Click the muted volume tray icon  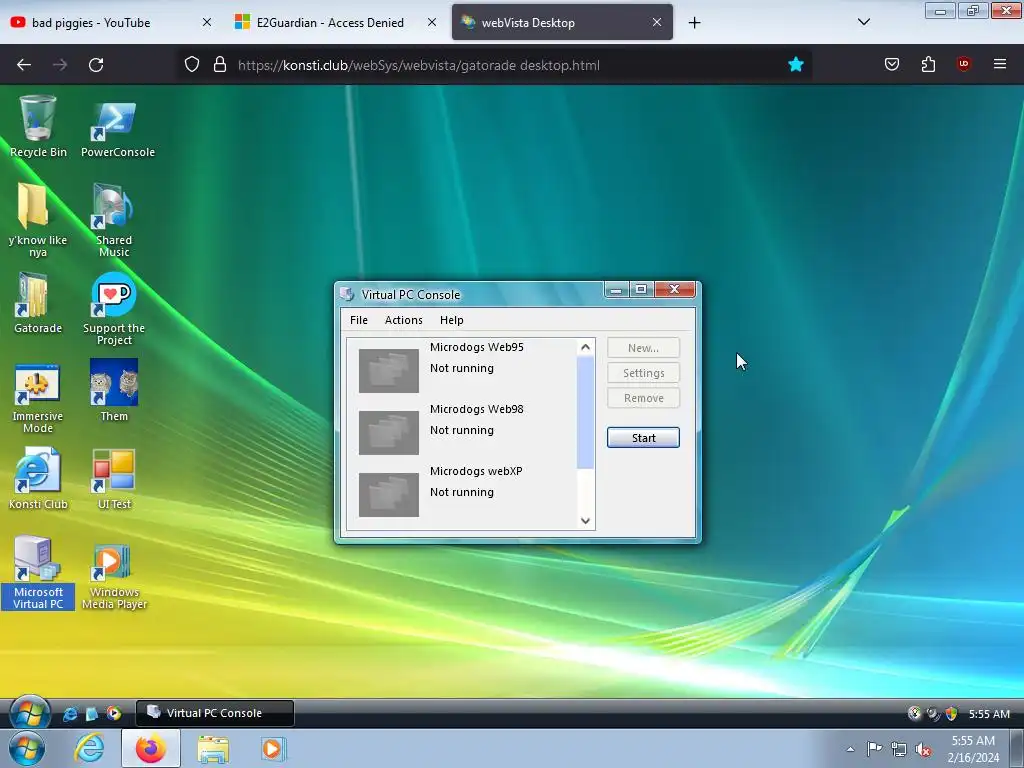[923, 749]
